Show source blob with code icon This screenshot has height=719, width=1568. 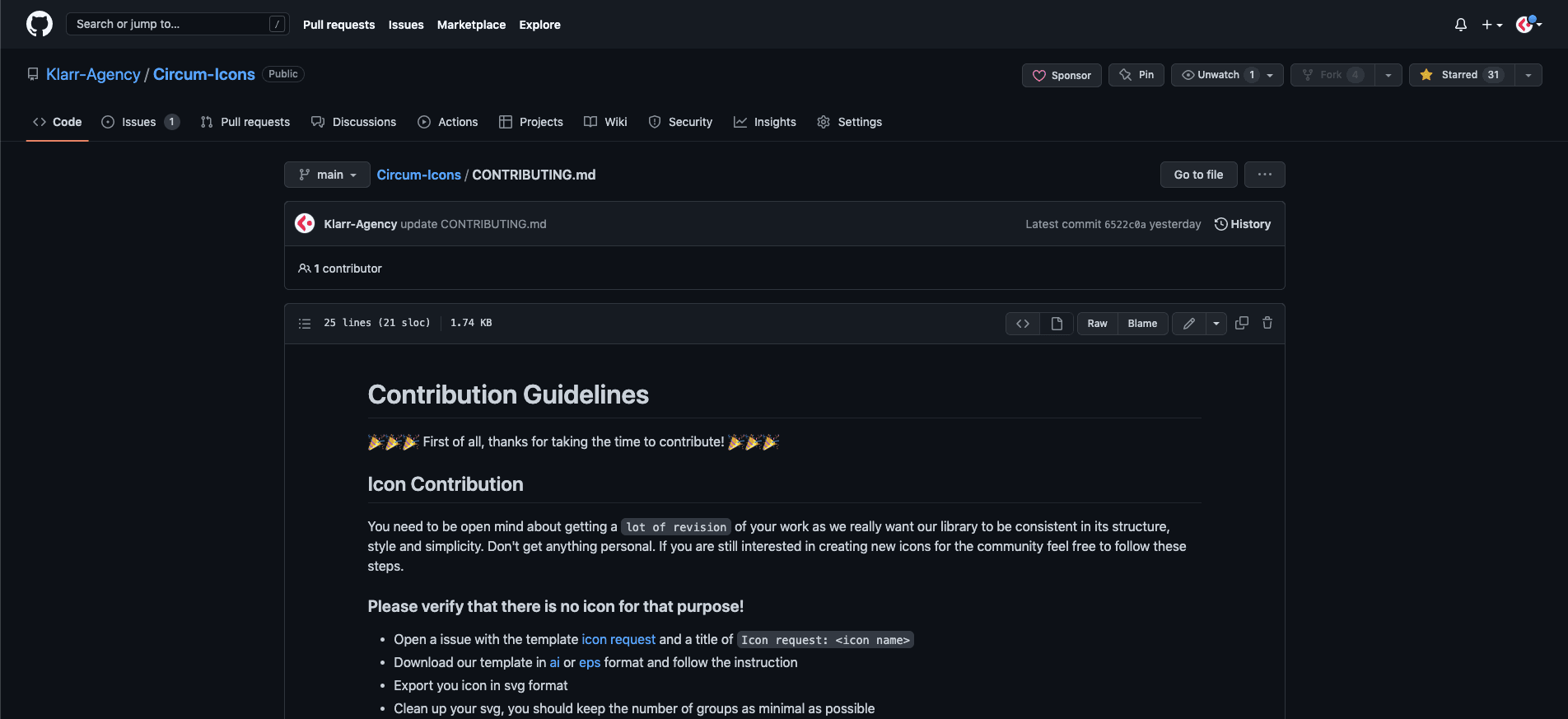click(x=1023, y=324)
